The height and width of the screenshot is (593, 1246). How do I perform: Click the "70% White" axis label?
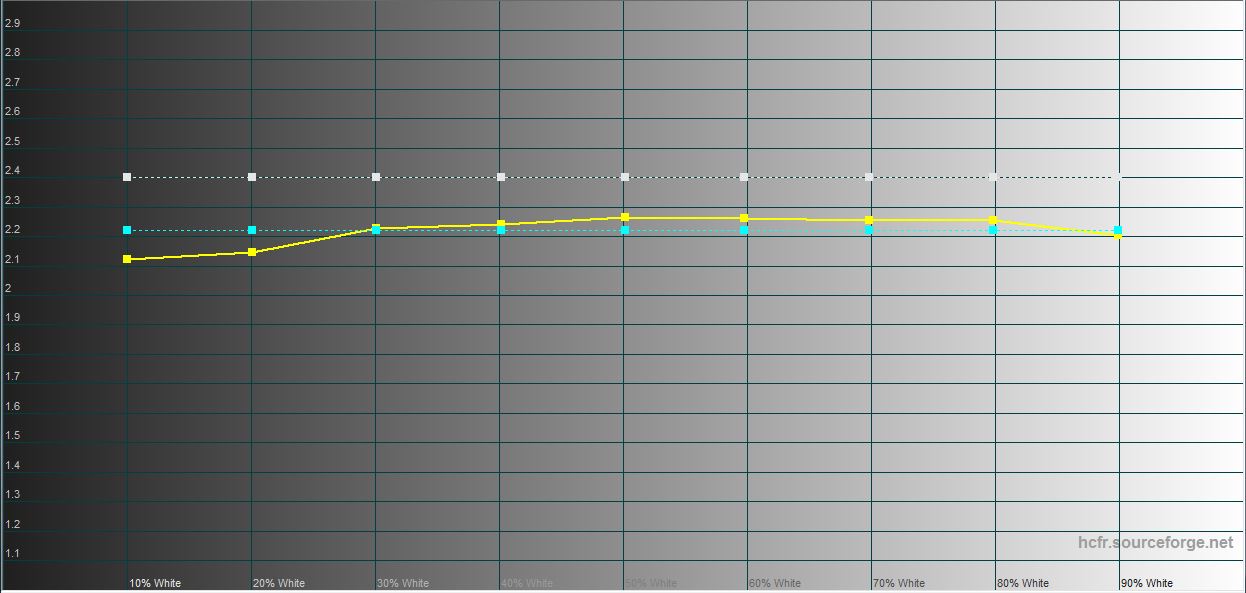tap(899, 583)
